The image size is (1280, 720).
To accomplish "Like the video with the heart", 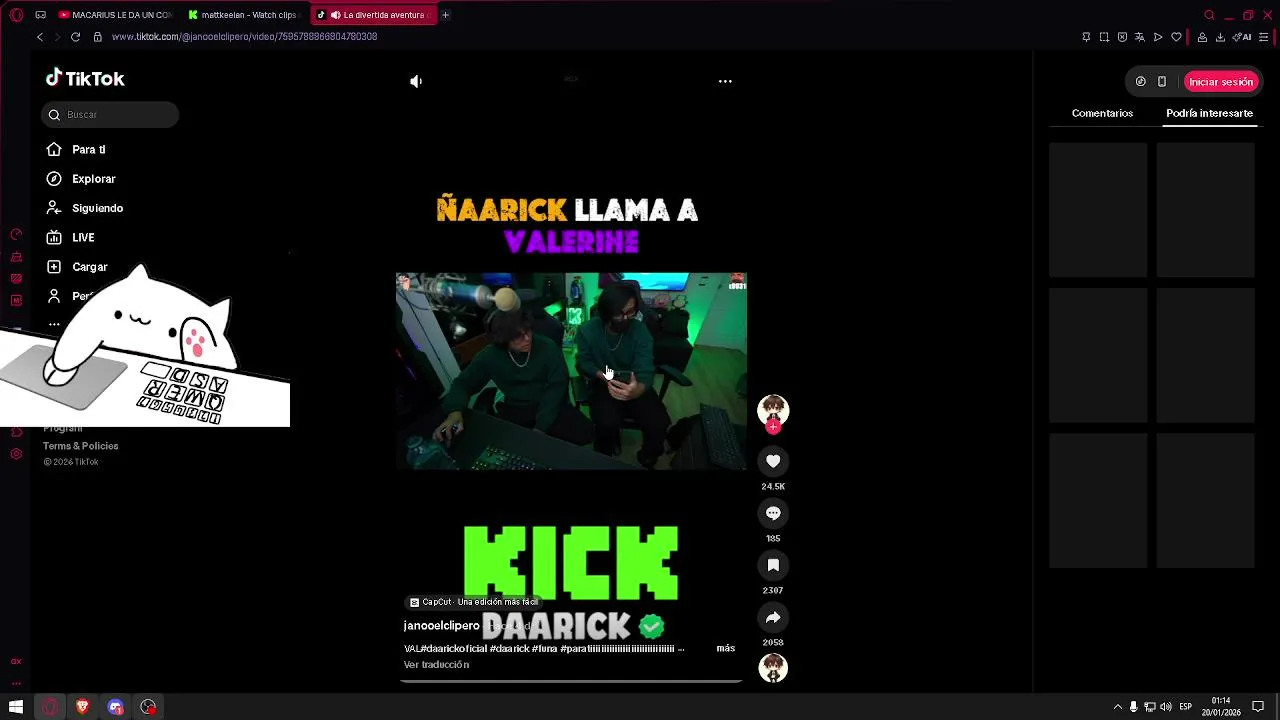I will pos(773,461).
